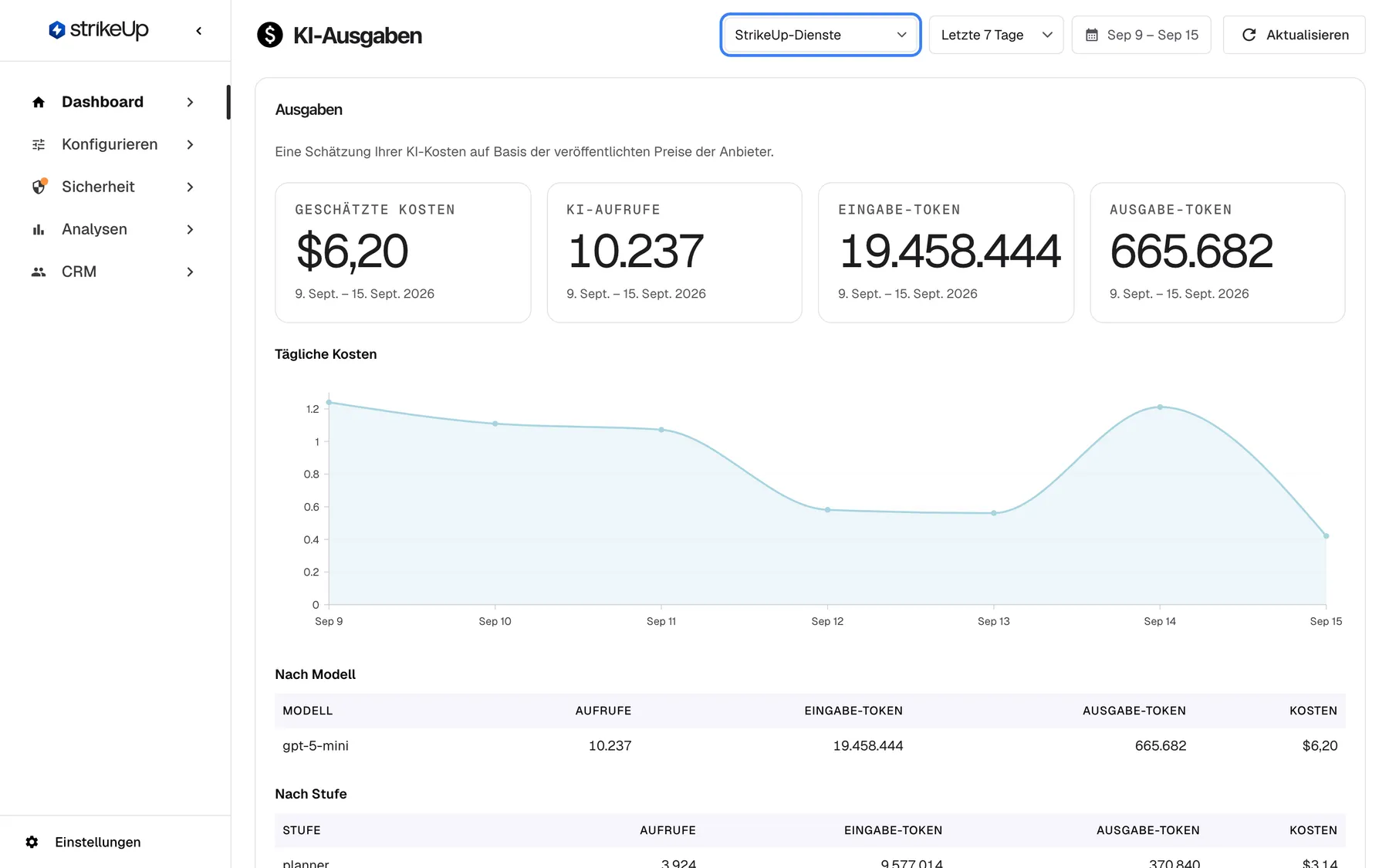Viewport: 1389px width, 868px height.
Task: Open the CRM menu item
Action: coord(113,272)
